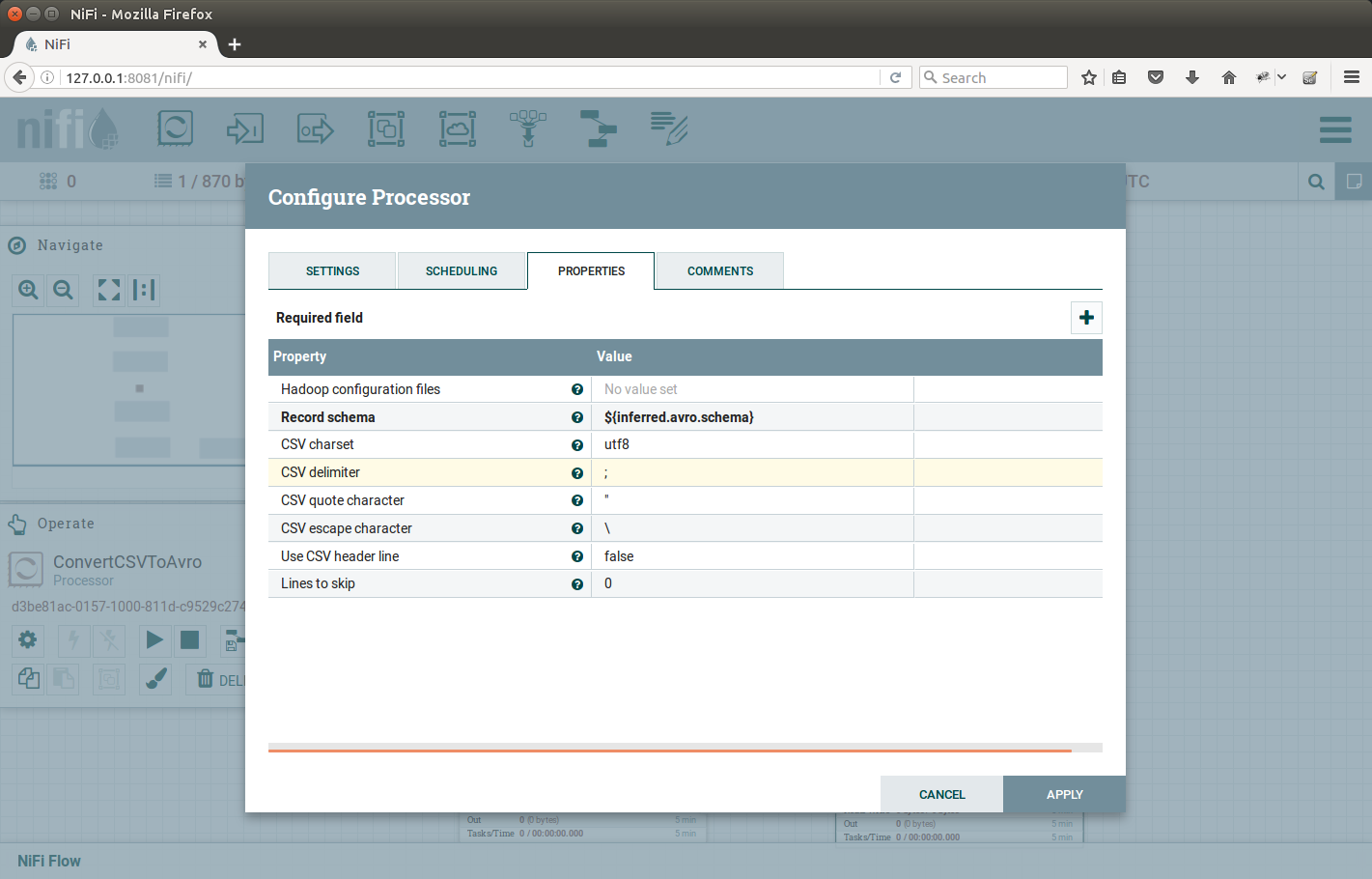Image resolution: width=1372 pixels, height=879 pixels.
Task: Click the Firefox address bar
Action: (463, 77)
